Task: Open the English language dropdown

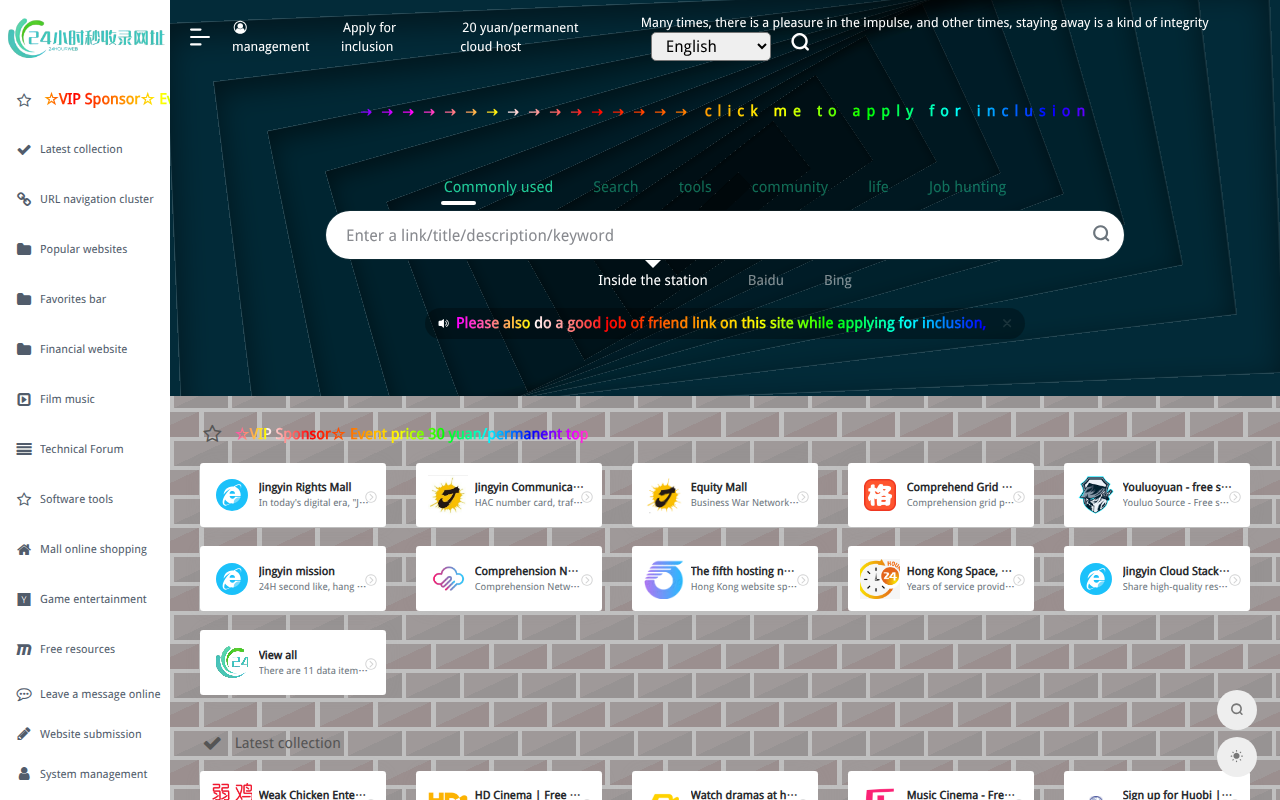Action: 710,46
